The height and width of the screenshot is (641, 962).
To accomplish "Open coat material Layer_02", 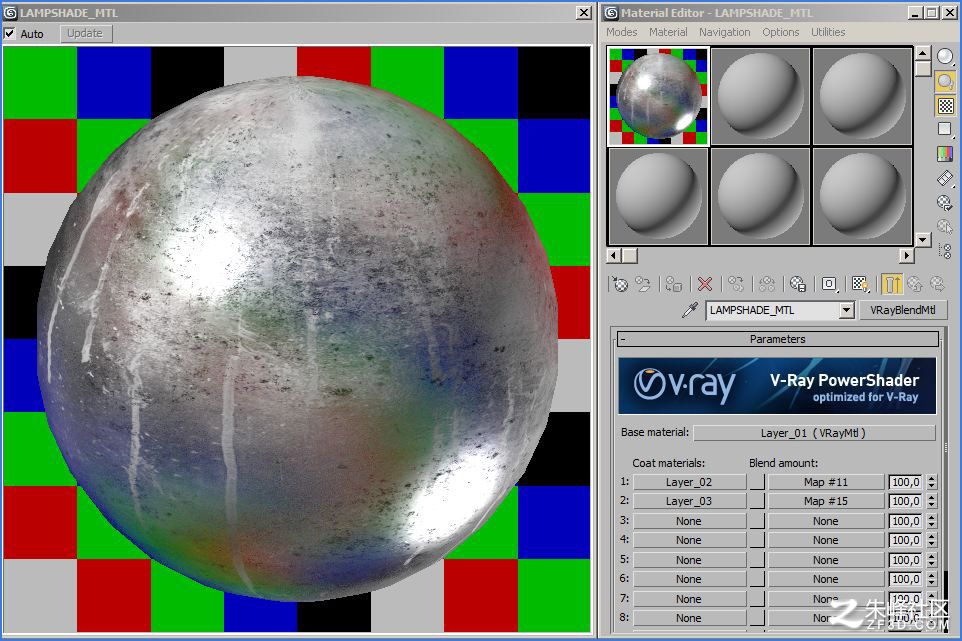I will [x=689, y=482].
